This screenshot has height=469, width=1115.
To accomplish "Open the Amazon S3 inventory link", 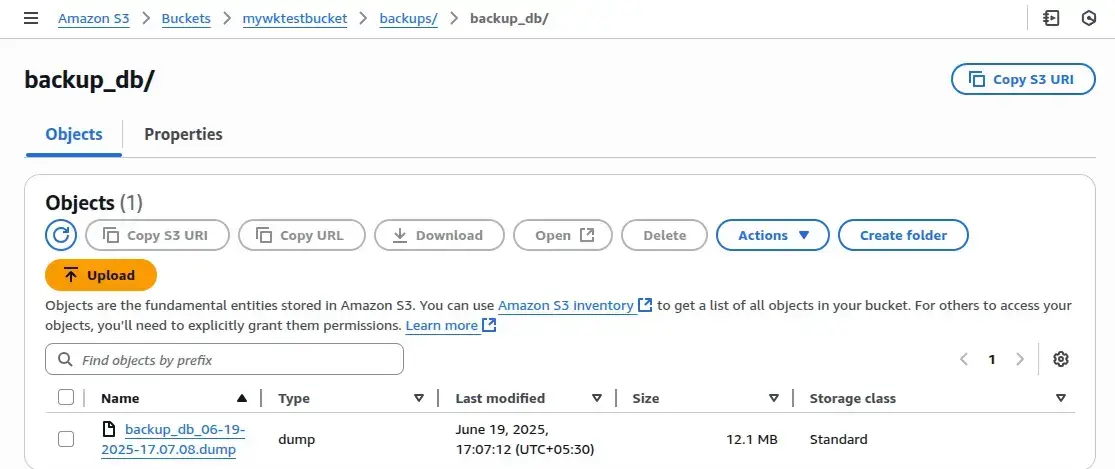I will (566, 306).
